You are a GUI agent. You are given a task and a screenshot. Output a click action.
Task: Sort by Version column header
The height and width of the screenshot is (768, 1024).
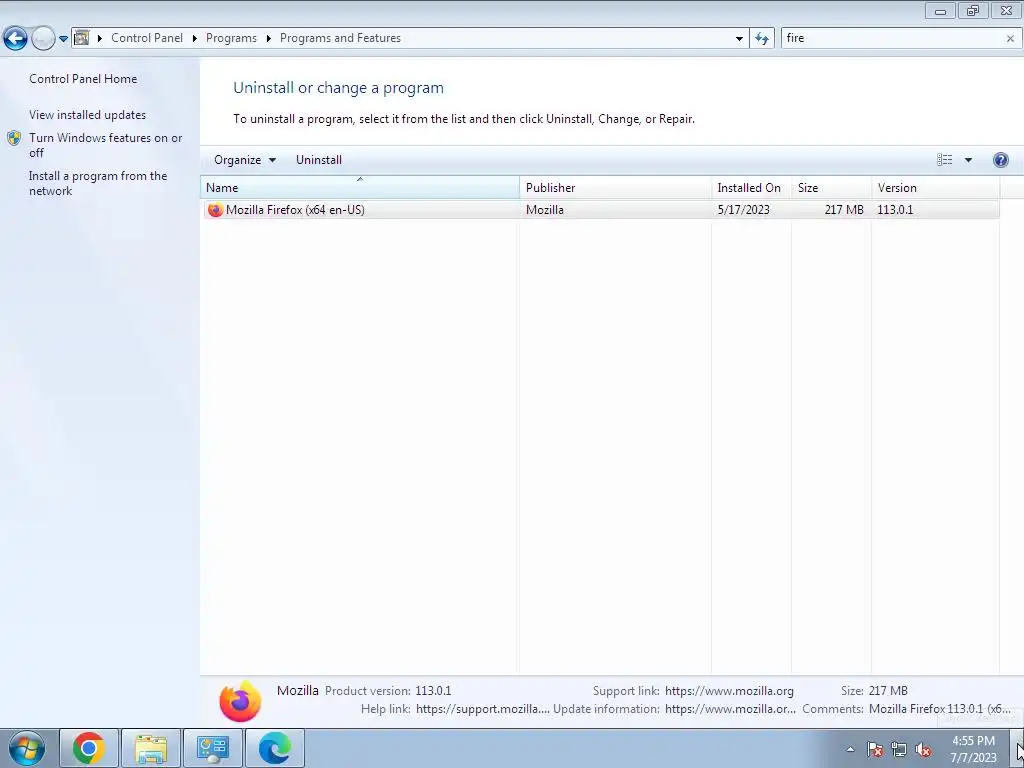point(935,187)
